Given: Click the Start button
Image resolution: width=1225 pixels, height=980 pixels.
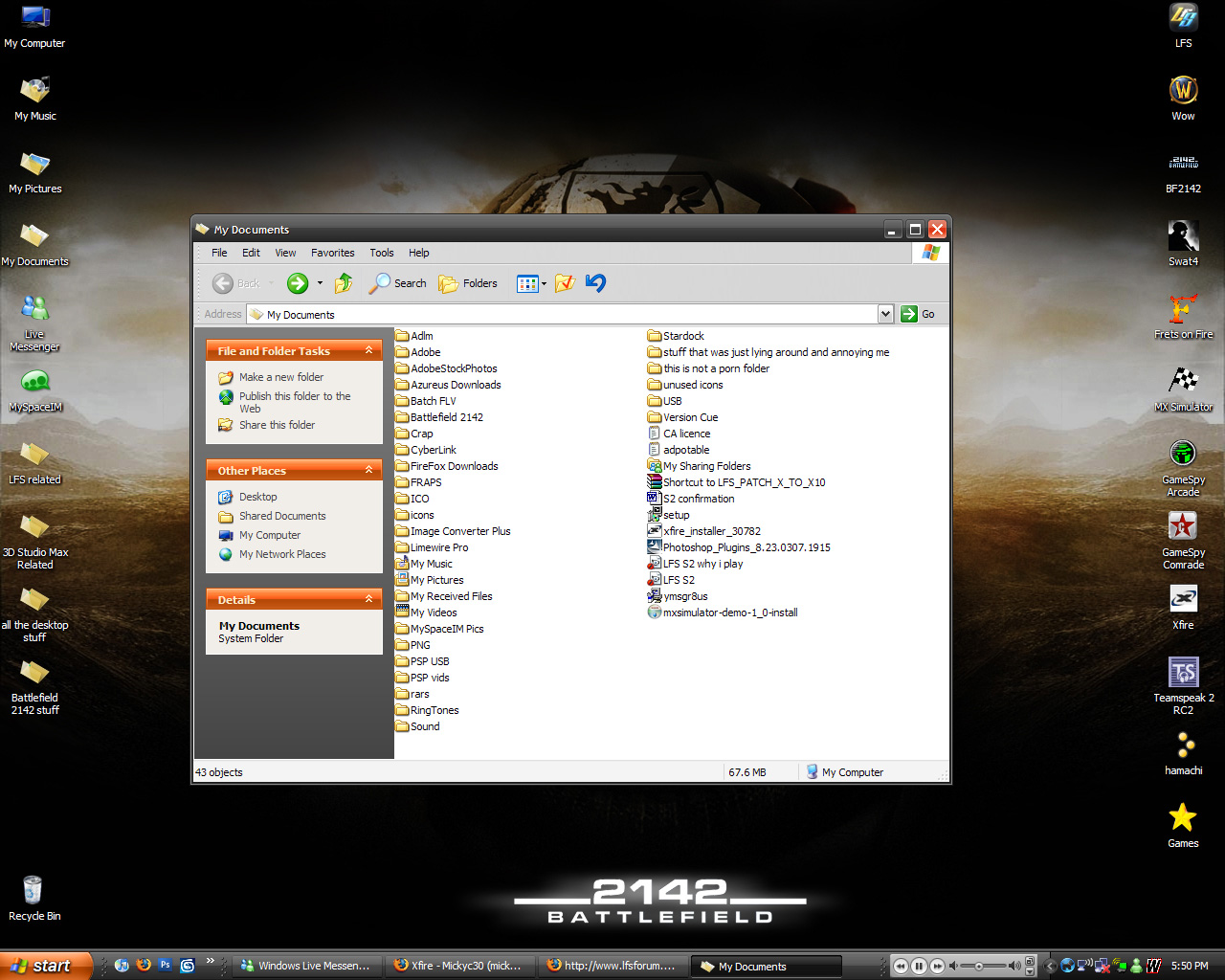Looking at the screenshot, I should pos(46,966).
